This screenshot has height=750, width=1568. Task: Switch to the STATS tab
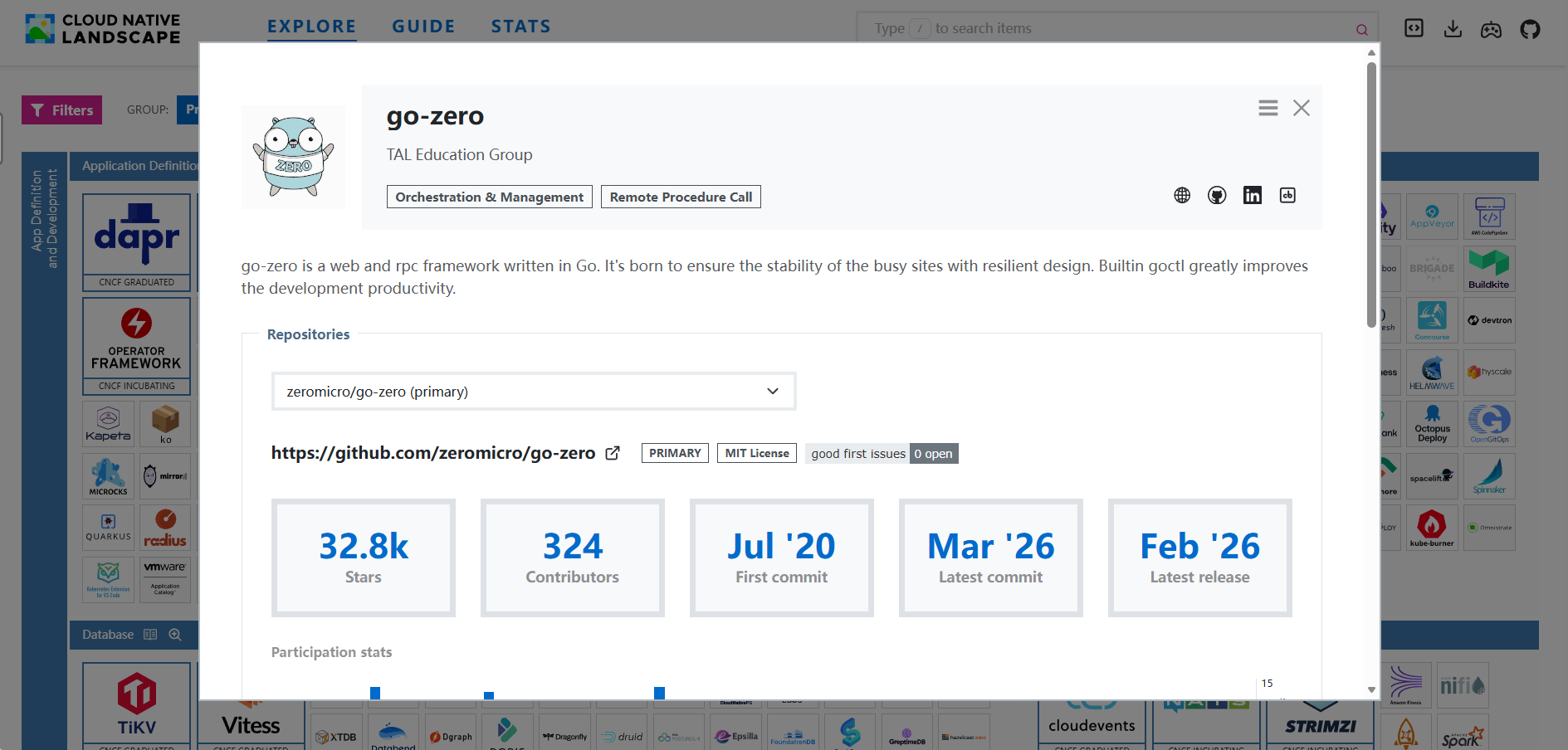520,27
